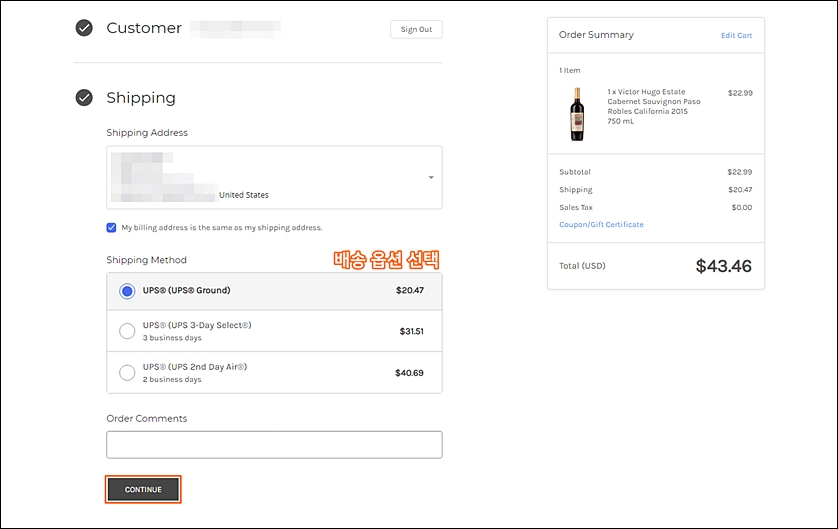Click the Sign Out button
This screenshot has height=529, width=838.
tap(416, 29)
